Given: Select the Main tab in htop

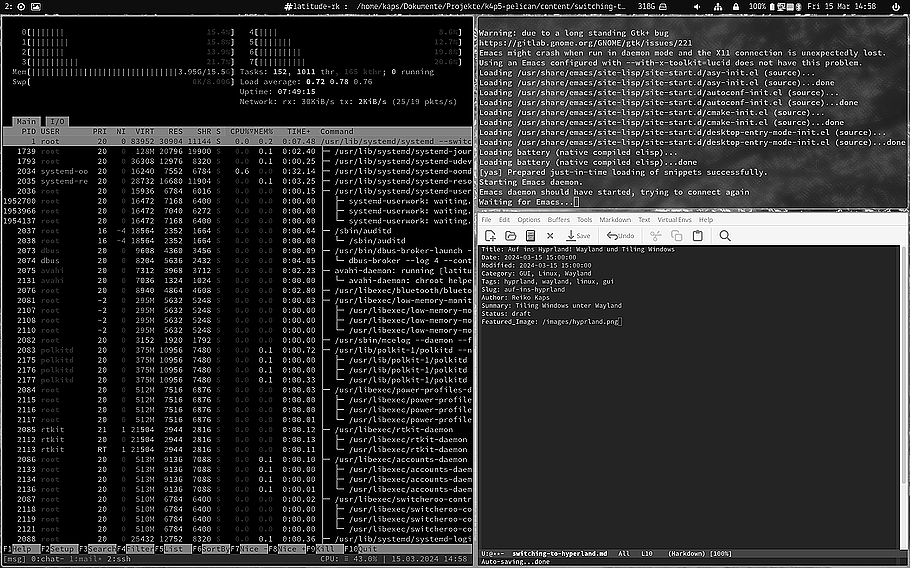Looking at the screenshot, I should tap(26, 121).
